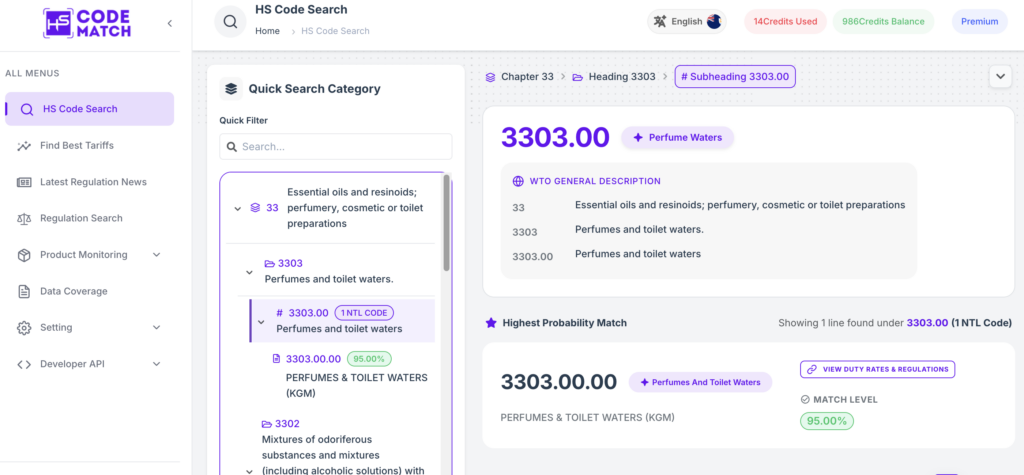Click the round search icon in header
The height and width of the screenshot is (475, 1024).
[230, 22]
